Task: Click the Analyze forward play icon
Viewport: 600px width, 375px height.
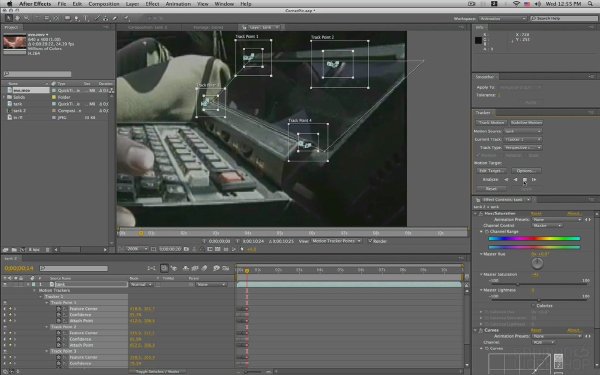Action: tap(525, 179)
